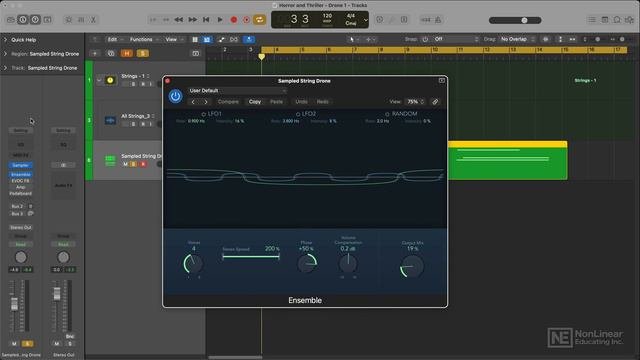
Task: Record-enable the Sampled String Drone track
Action: (x=143, y=164)
